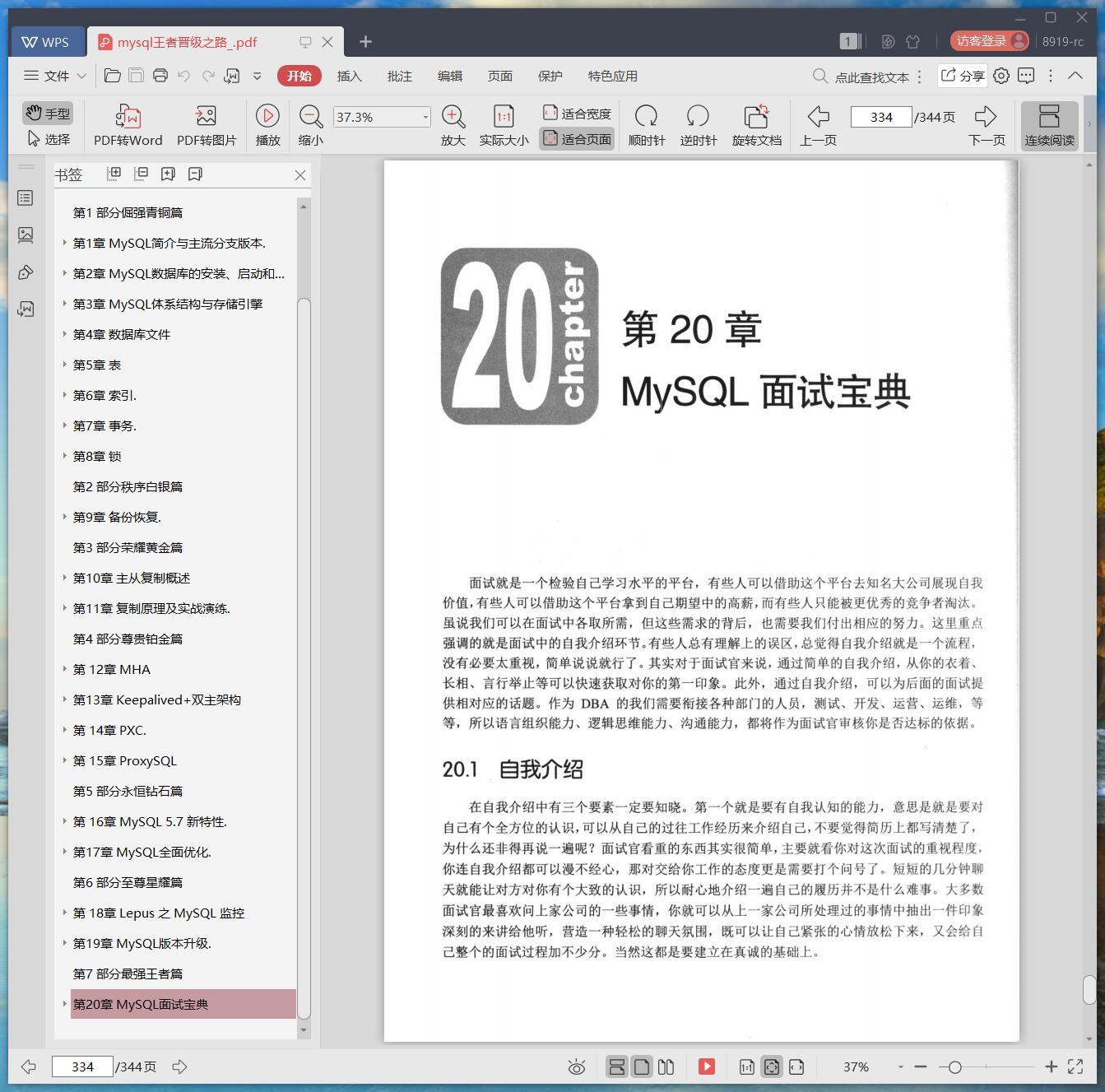Click status bar zoom-in plus button

(1051, 1066)
